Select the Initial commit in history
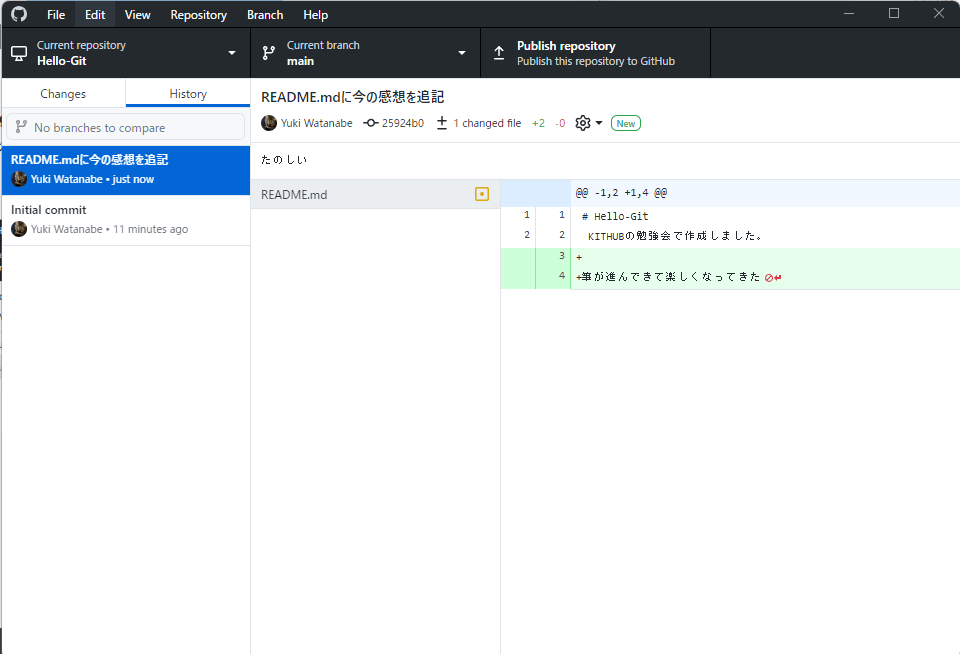The width and height of the screenshot is (960, 654). (x=125, y=218)
